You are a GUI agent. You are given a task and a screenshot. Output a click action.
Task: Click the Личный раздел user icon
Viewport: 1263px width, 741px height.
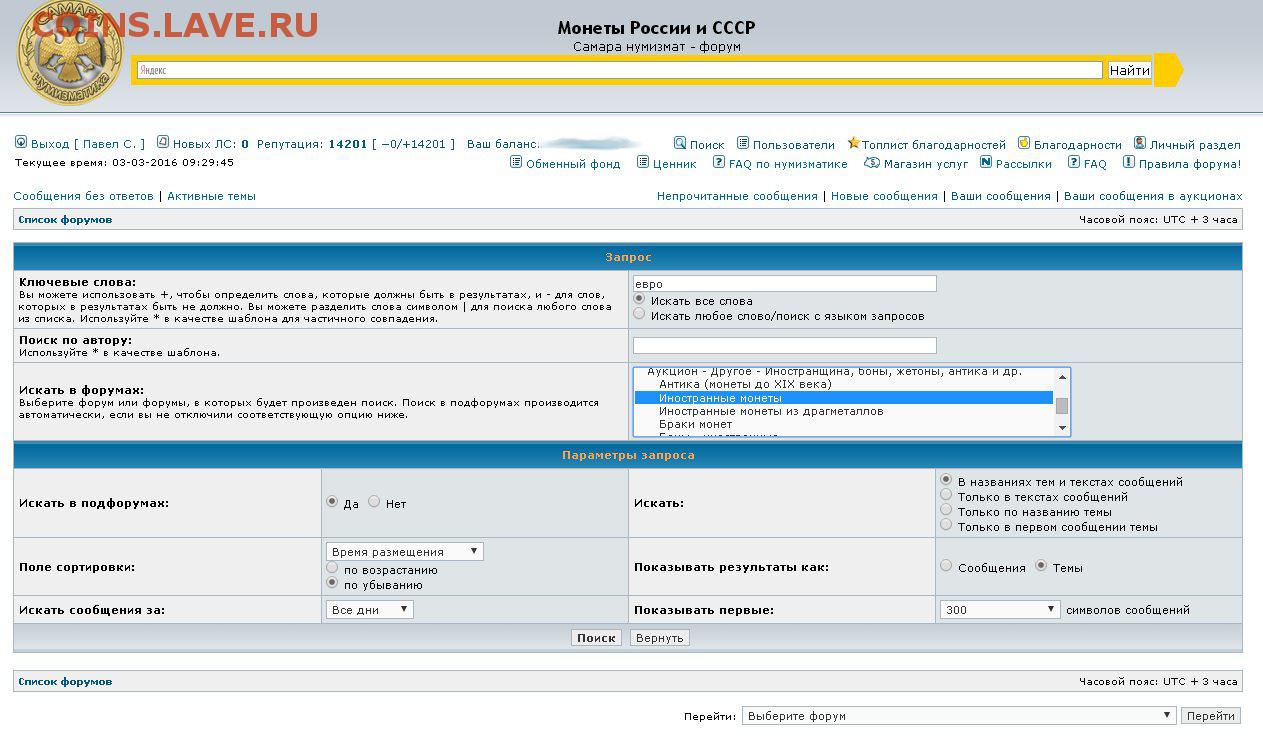tap(1140, 144)
